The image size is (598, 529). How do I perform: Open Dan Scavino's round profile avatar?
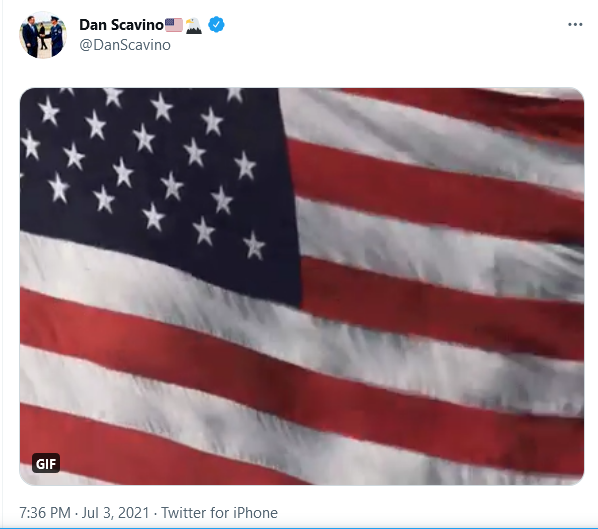click(43, 35)
